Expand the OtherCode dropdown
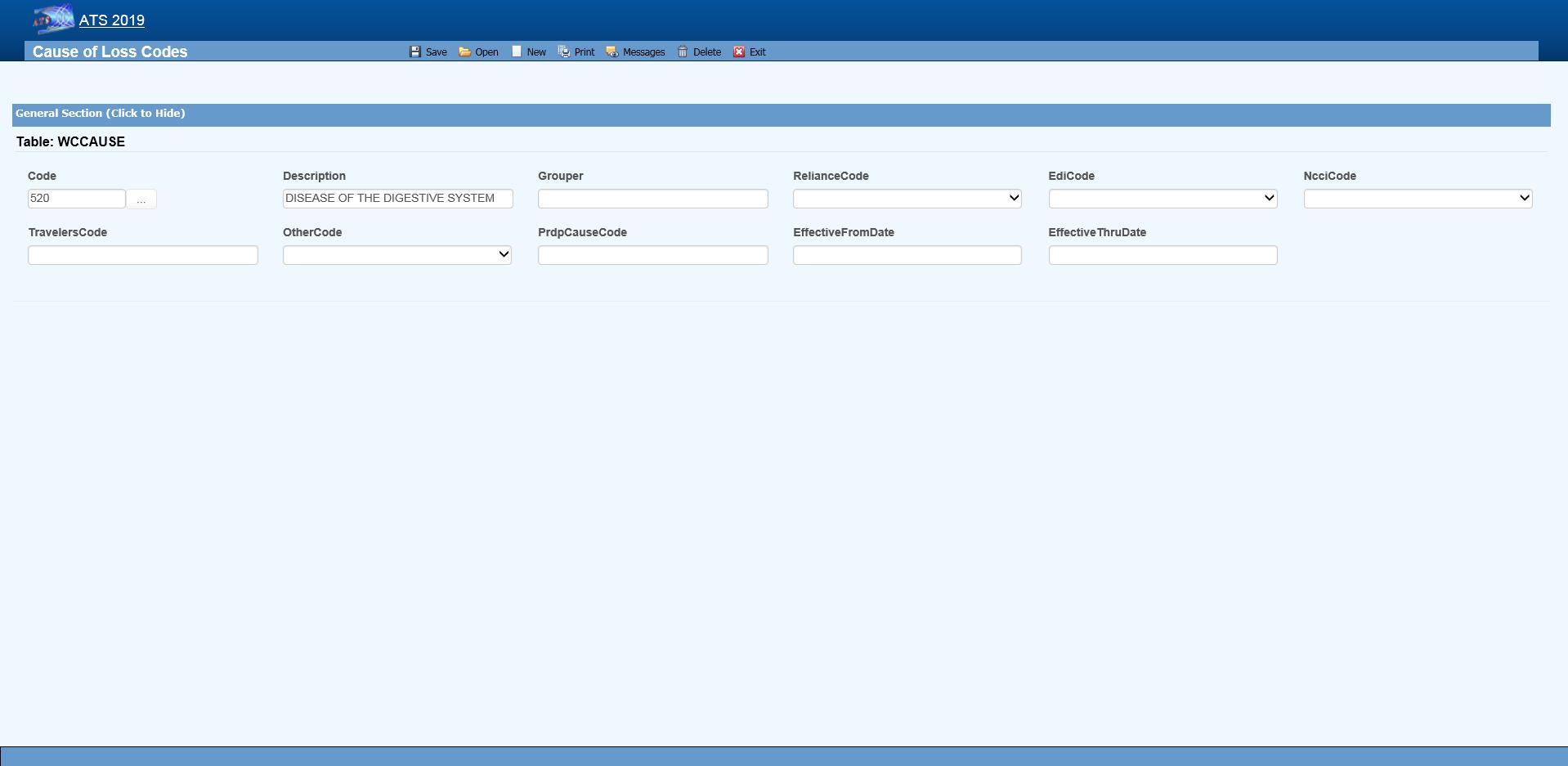Screen dimensions: 1568x766 click(x=396, y=254)
